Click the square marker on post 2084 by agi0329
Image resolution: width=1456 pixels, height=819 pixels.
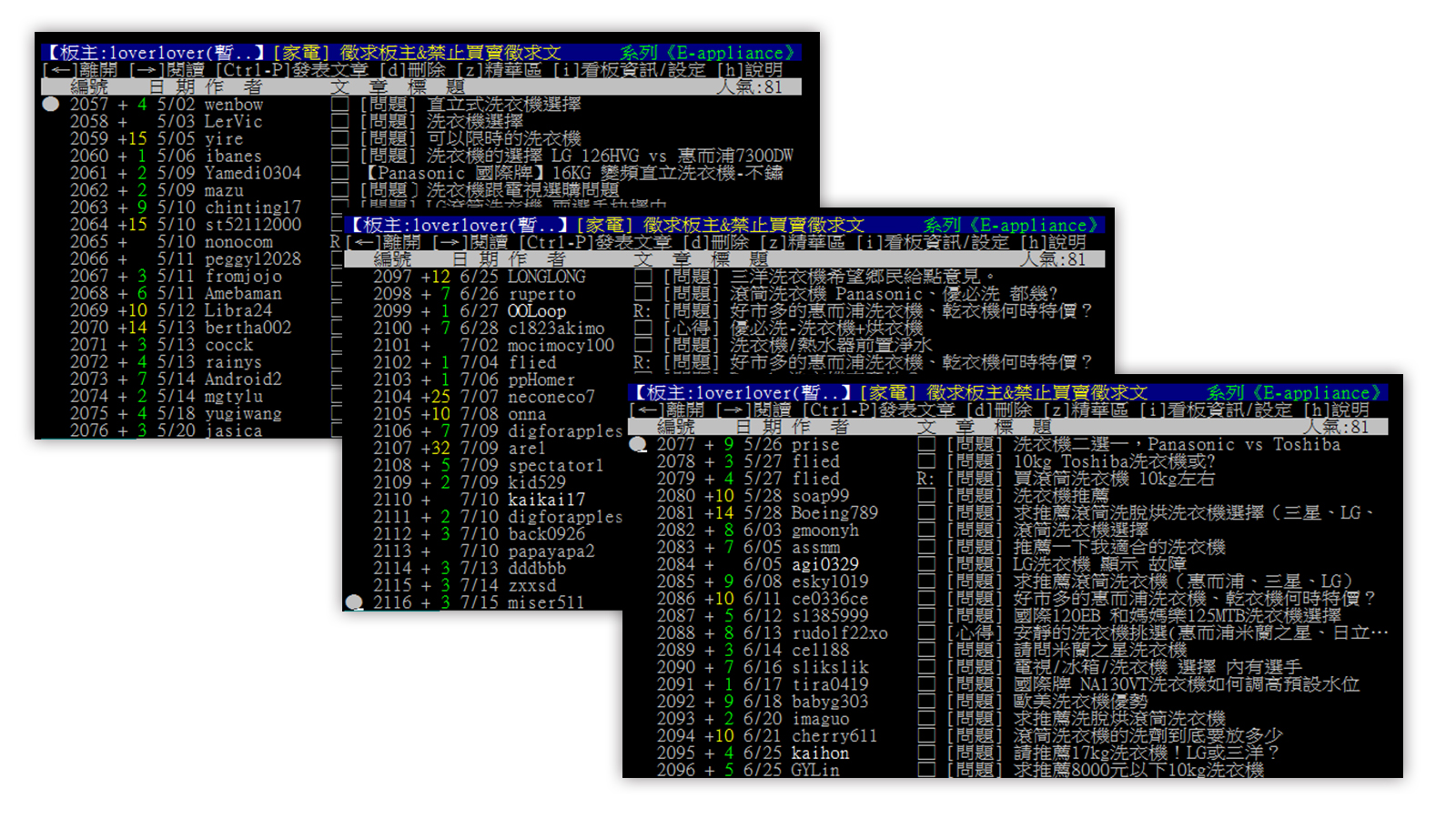[x=926, y=564]
